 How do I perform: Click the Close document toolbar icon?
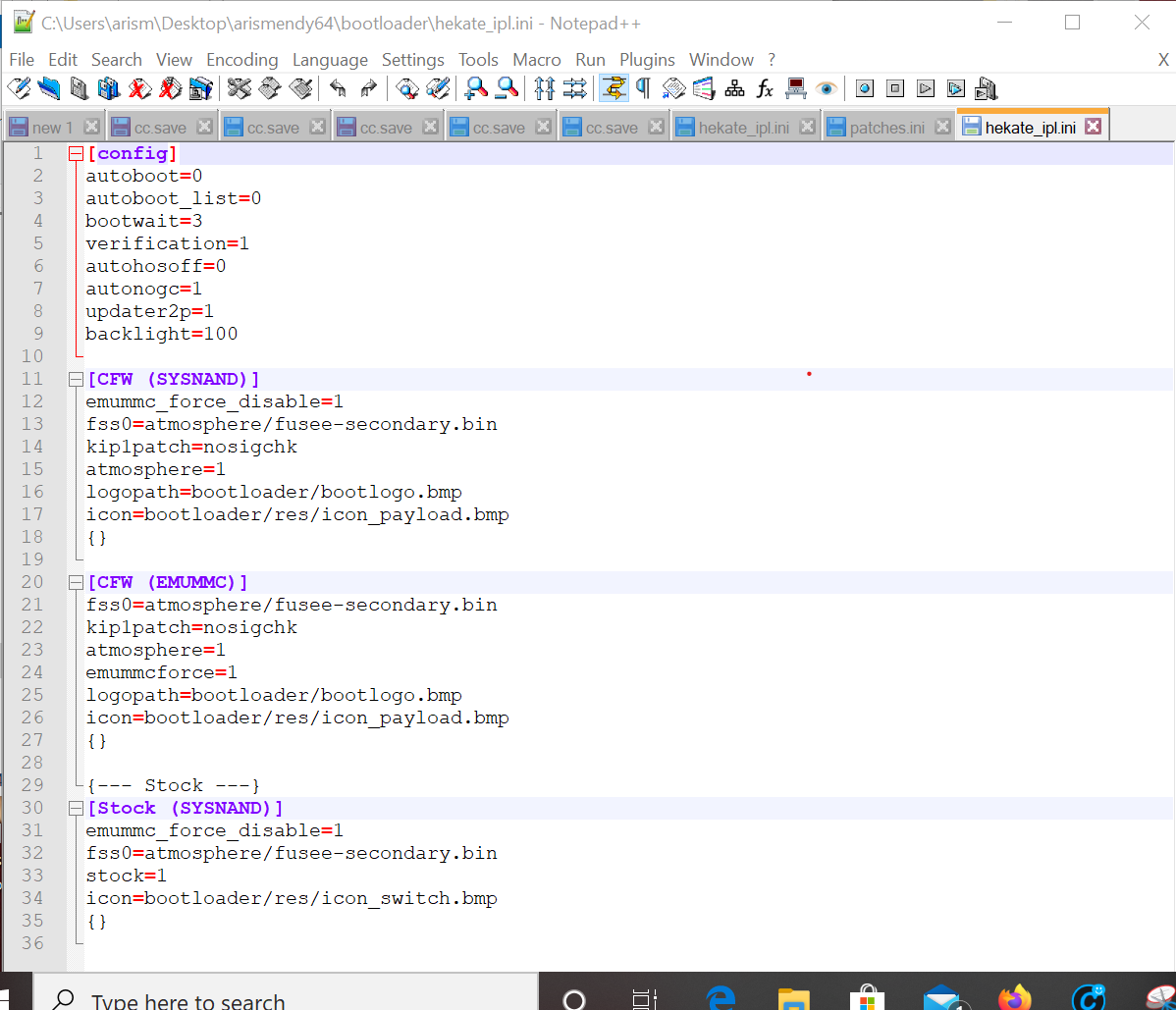(139, 89)
